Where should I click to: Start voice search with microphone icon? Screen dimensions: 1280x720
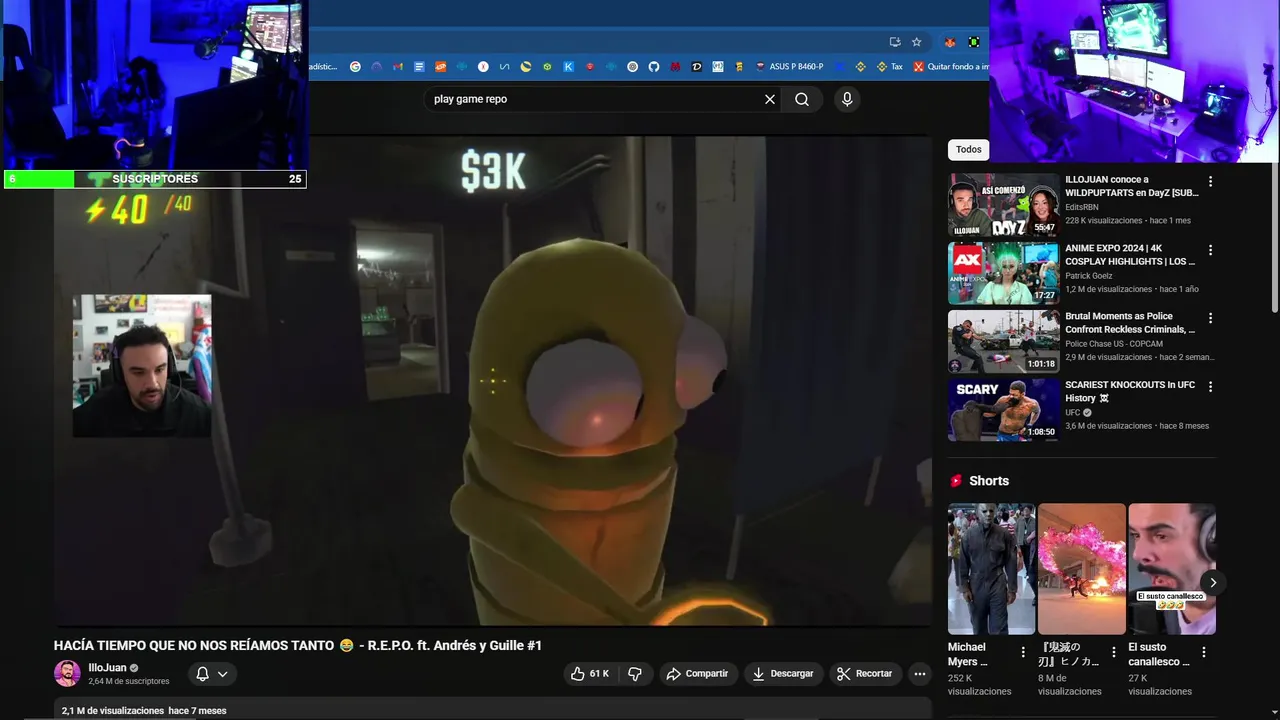[x=847, y=99]
